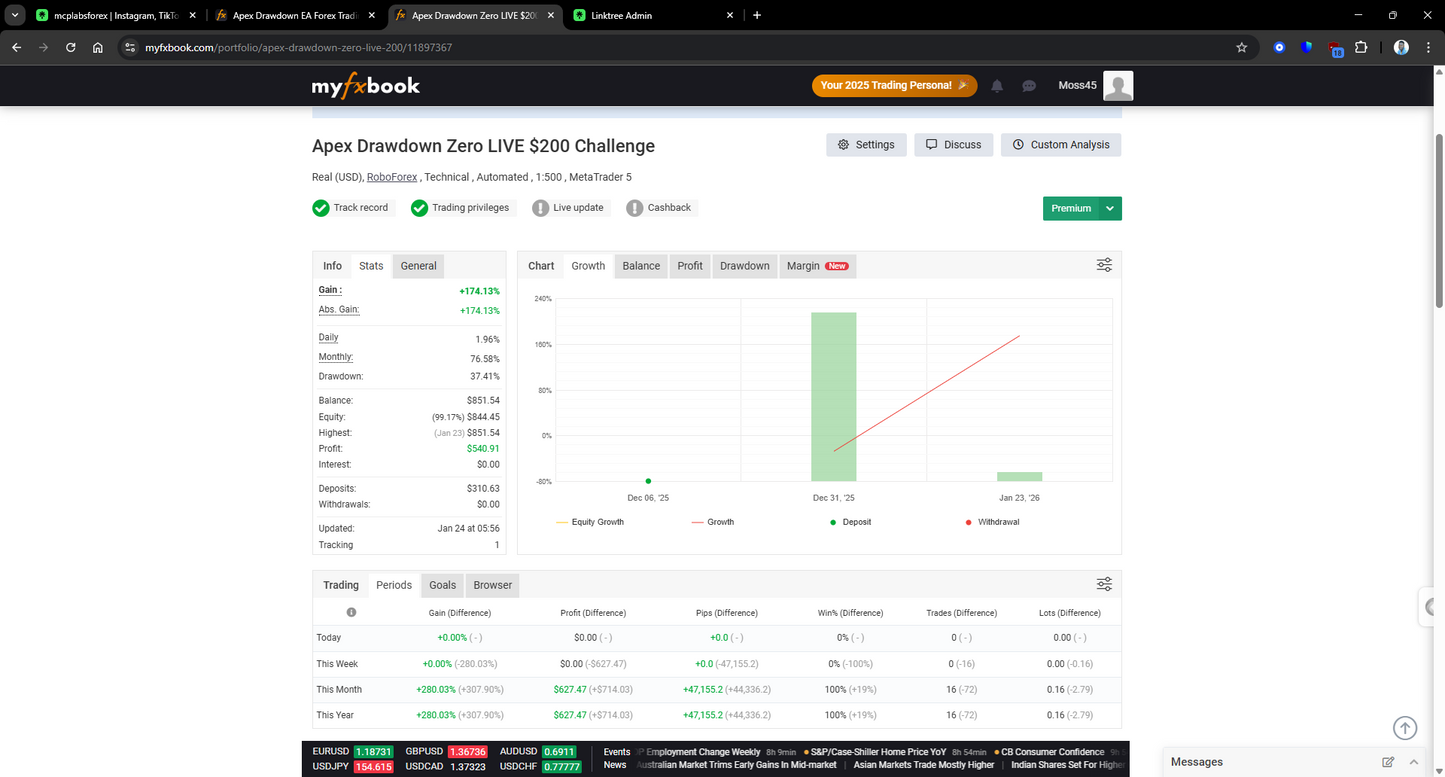Open the RoboForex broker link

391,176
